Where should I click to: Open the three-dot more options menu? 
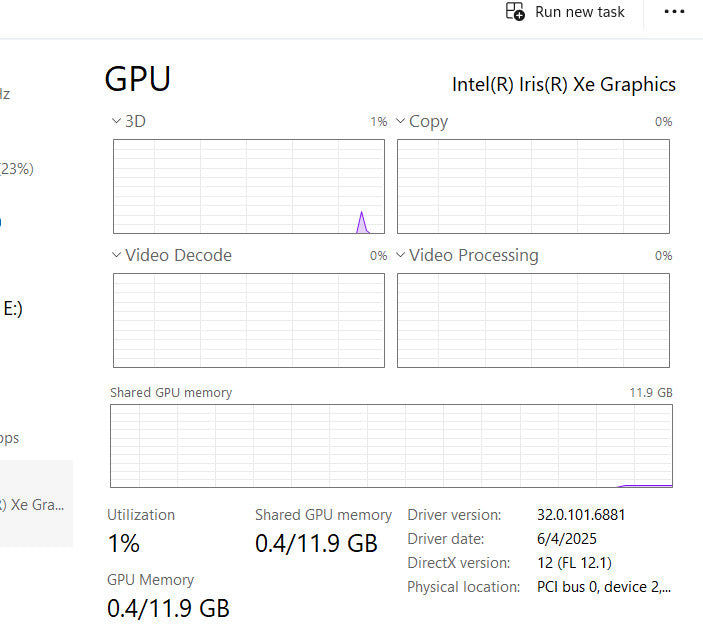click(675, 12)
